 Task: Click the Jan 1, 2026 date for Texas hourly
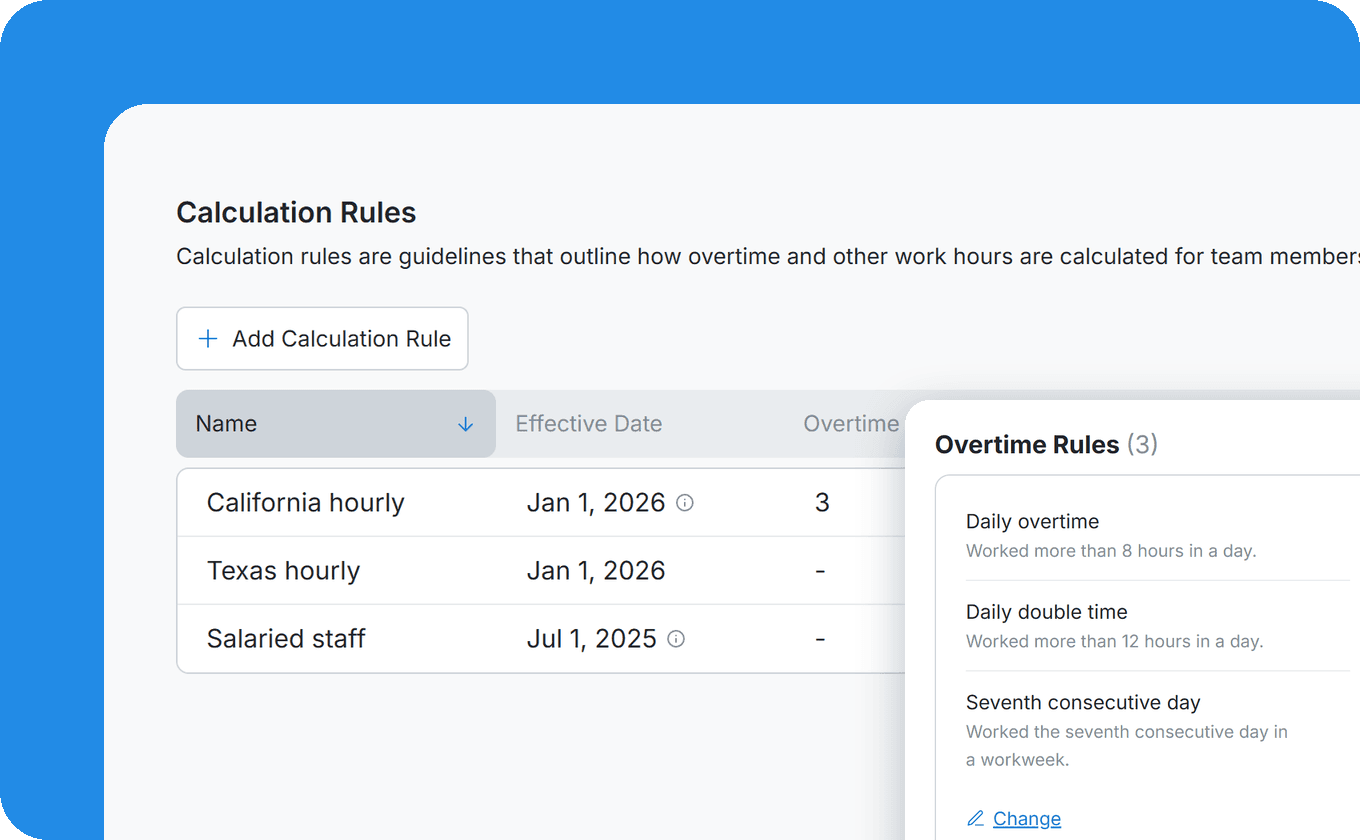(x=596, y=571)
